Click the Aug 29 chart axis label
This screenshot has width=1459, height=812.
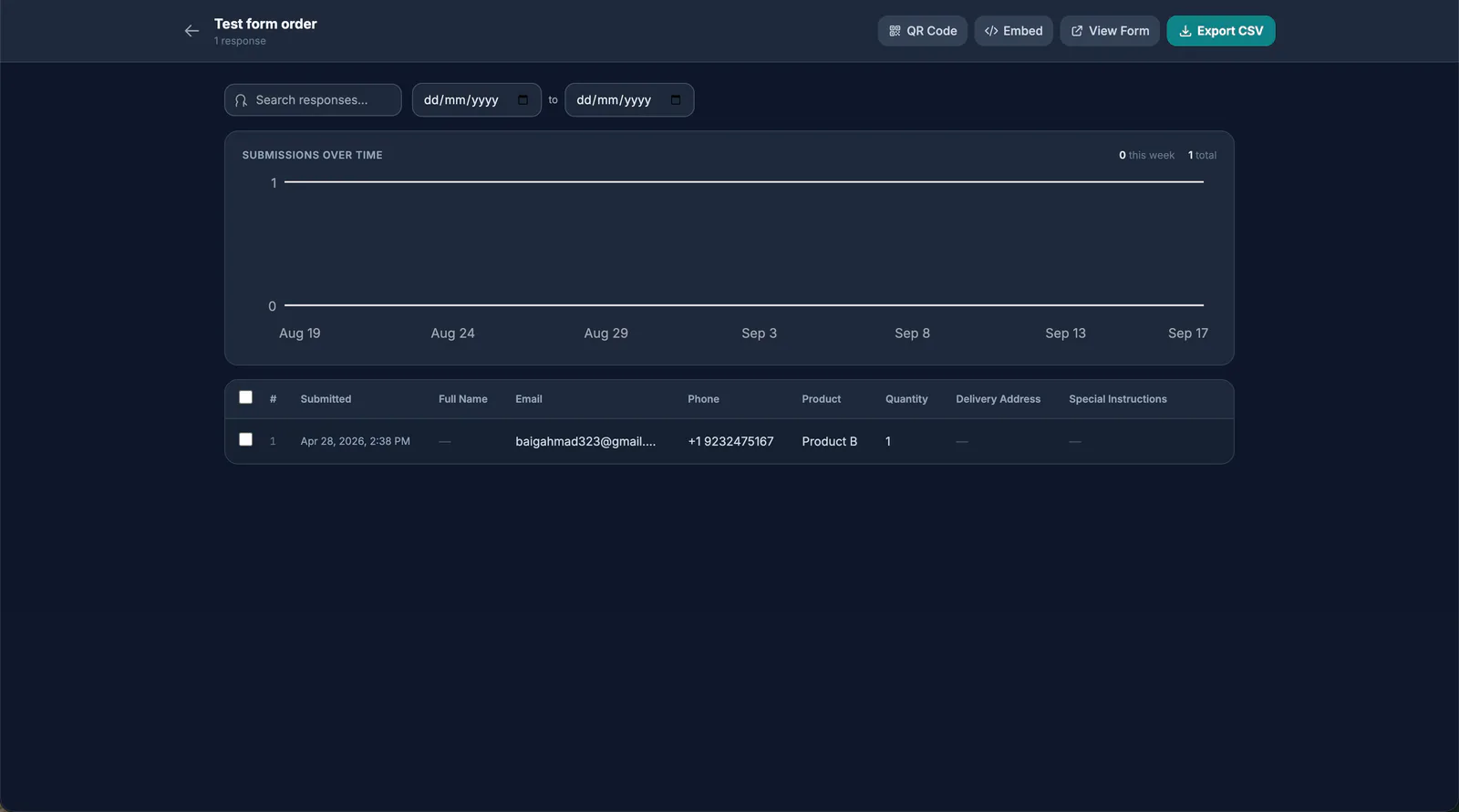point(606,334)
